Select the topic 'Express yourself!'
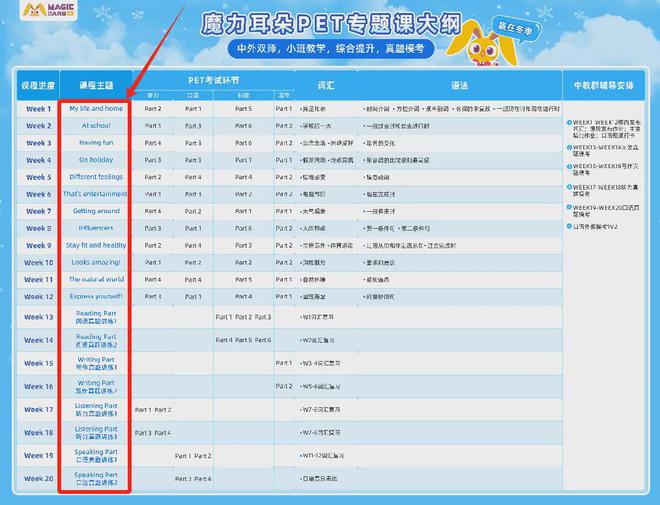Screen dimensions: 660x505 tap(96, 296)
